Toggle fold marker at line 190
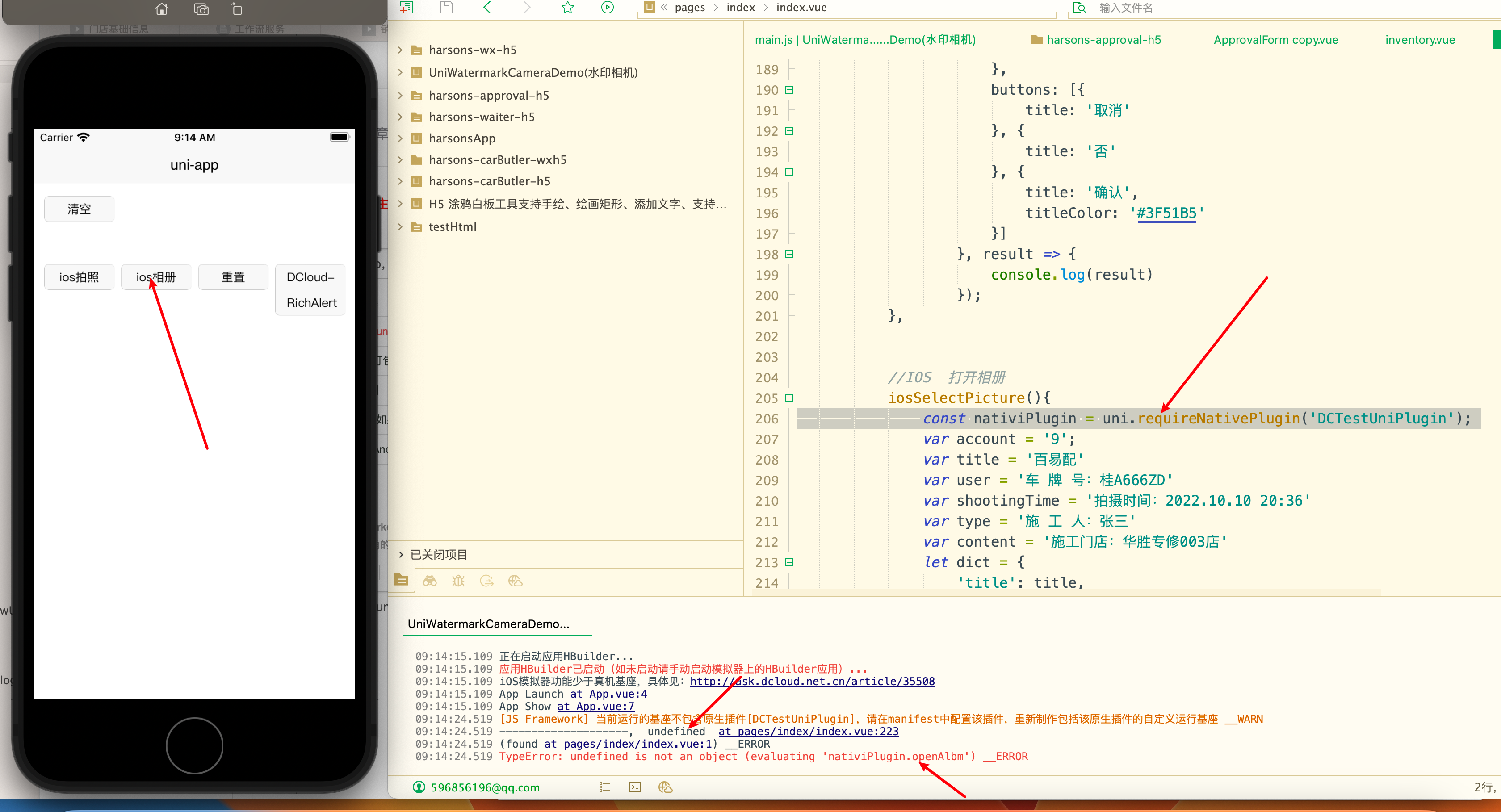 [x=789, y=90]
